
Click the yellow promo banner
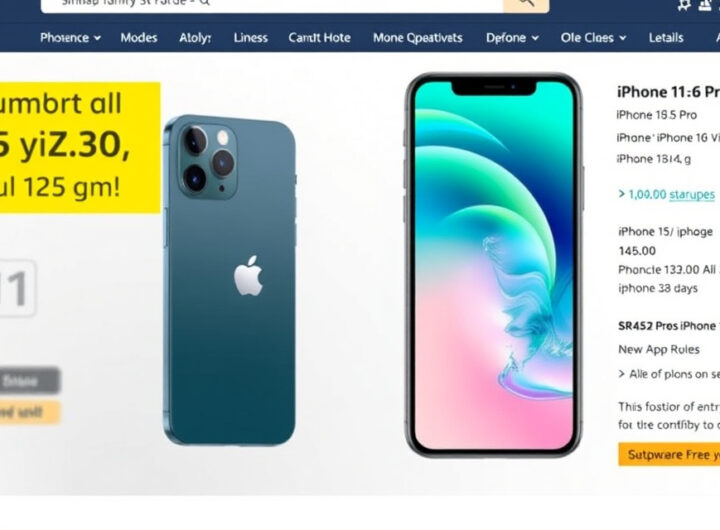(x=80, y=147)
